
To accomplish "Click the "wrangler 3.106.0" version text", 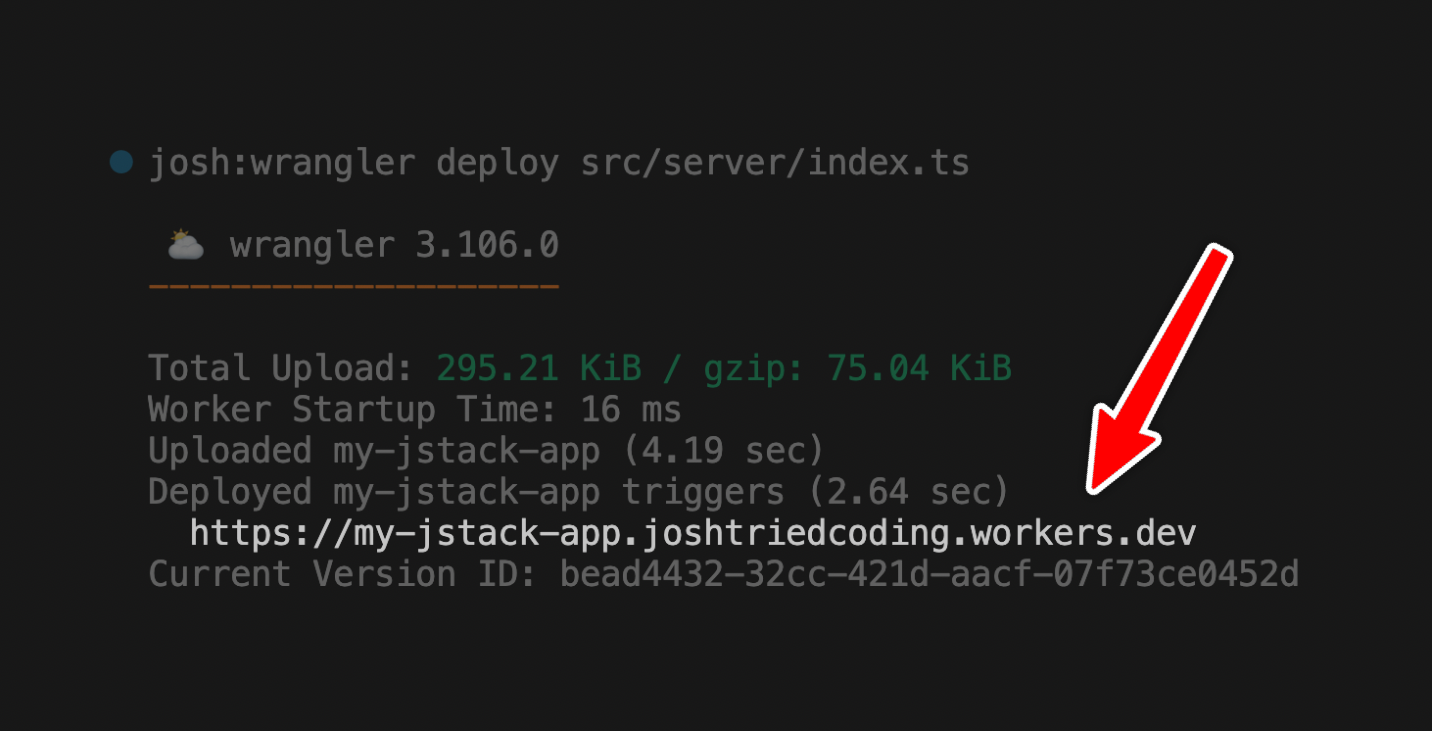I will pos(394,245).
